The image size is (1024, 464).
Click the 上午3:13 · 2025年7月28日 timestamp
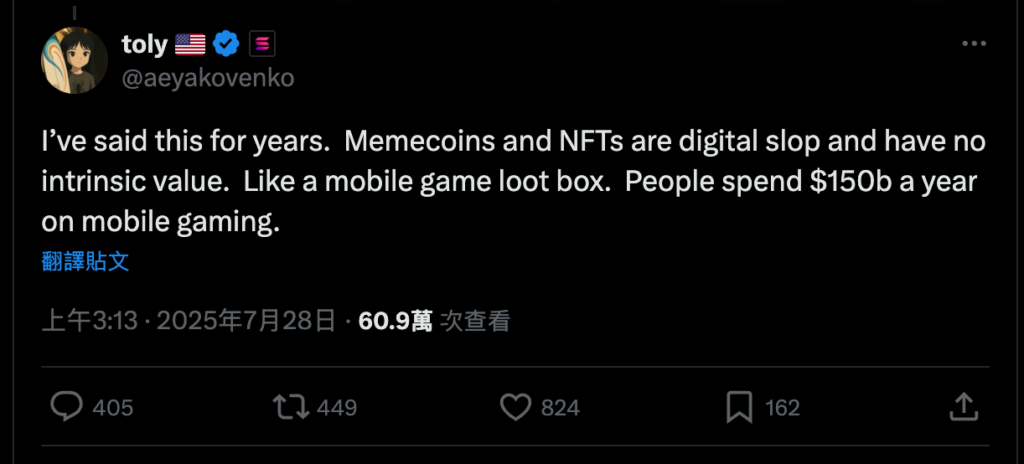188,321
